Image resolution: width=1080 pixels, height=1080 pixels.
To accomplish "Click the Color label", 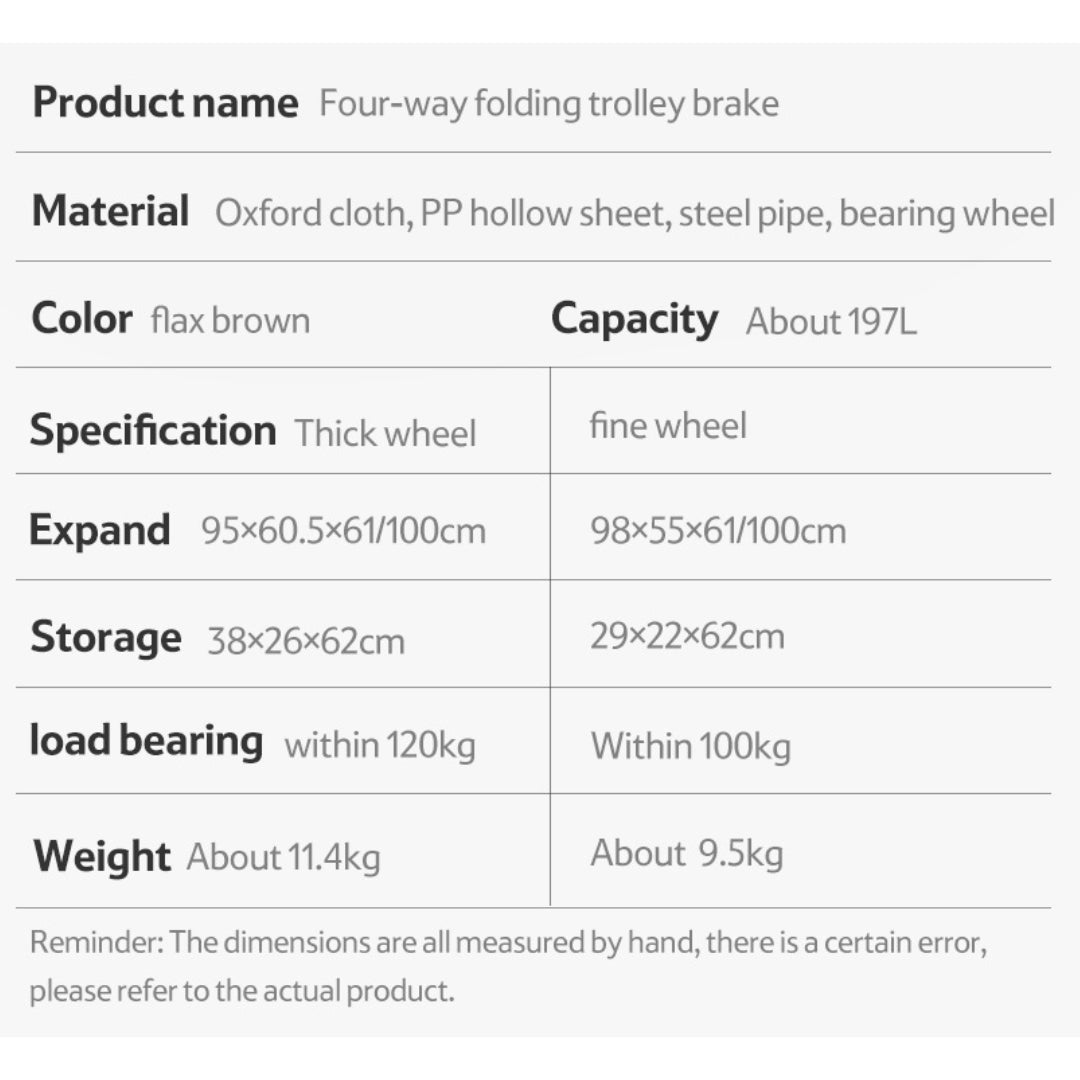I will tap(81, 319).
